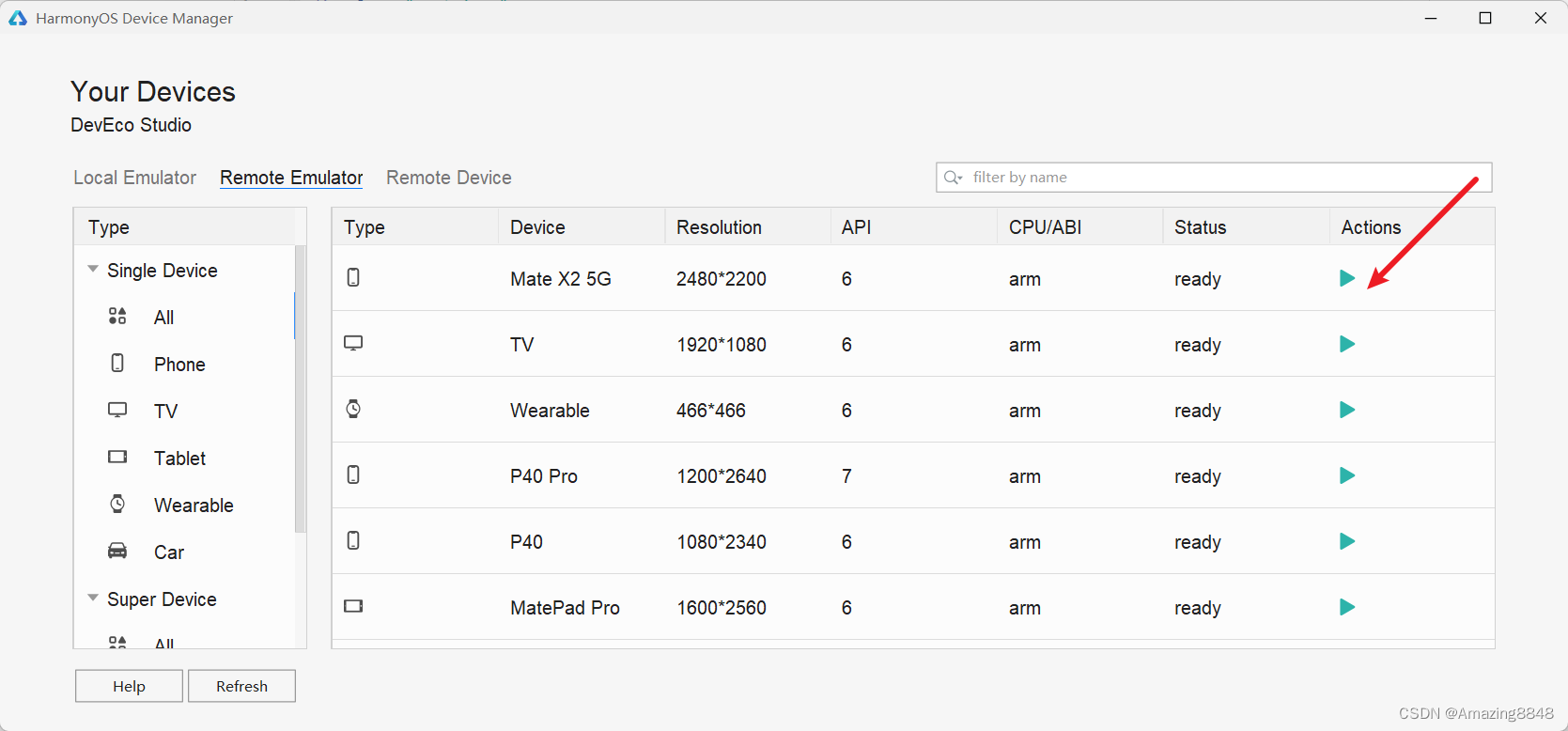
Task: Click the 1920*1080 resolution cell
Action: pos(722,345)
